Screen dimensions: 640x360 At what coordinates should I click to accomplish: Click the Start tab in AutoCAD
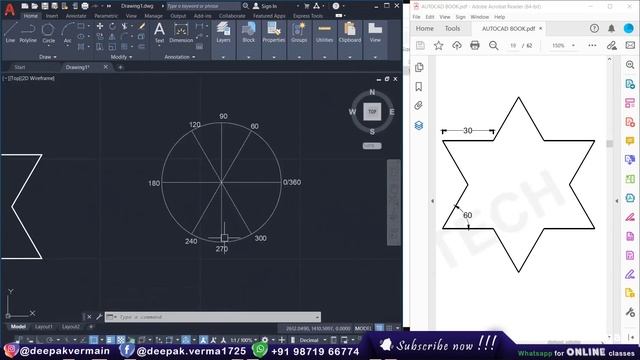(20, 67)
